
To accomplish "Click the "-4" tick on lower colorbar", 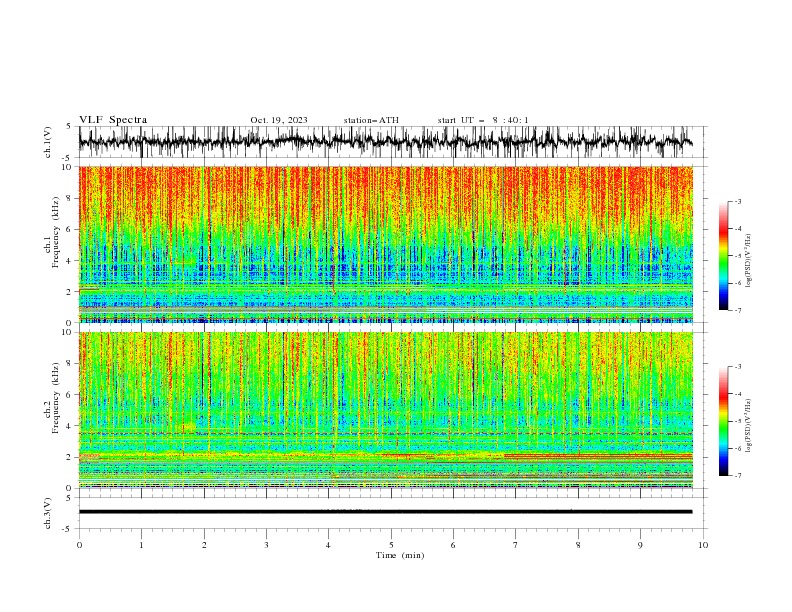I will 737,394.
